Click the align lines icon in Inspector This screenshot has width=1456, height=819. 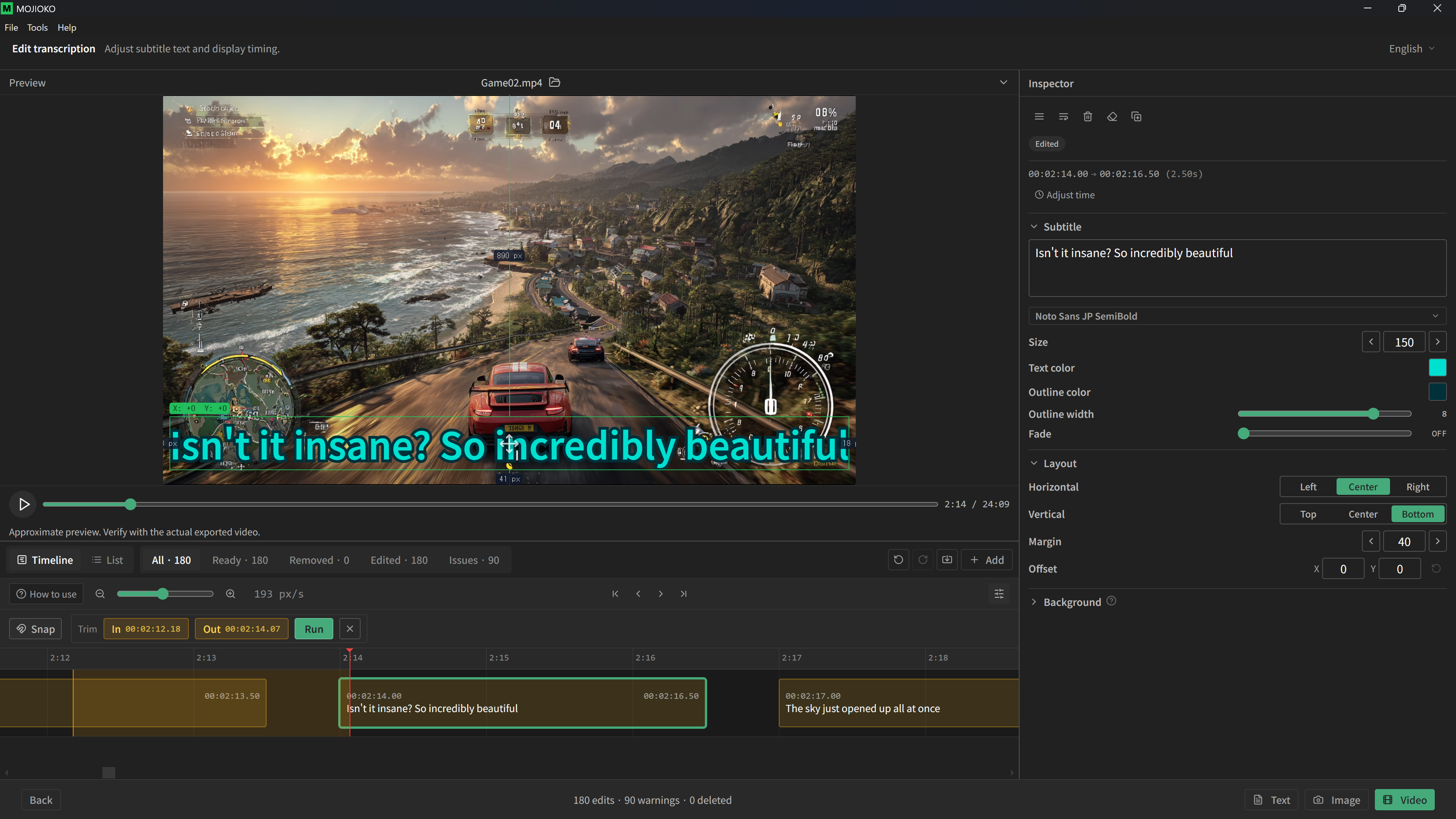point(1039,116)
